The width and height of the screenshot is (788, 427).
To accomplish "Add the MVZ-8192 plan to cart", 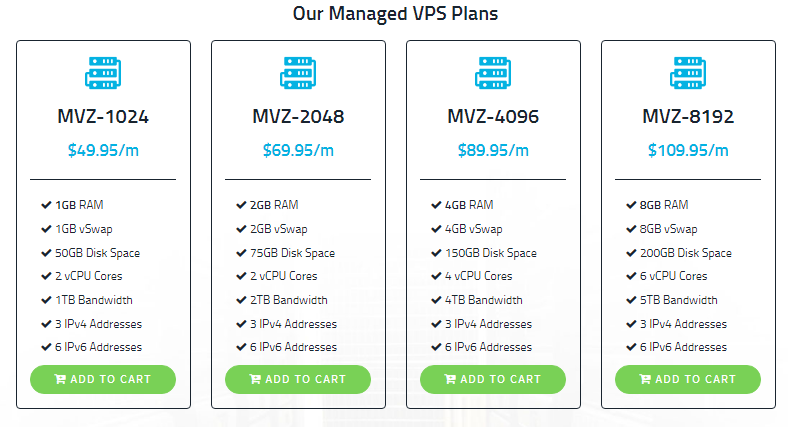I will pos(688,379).
